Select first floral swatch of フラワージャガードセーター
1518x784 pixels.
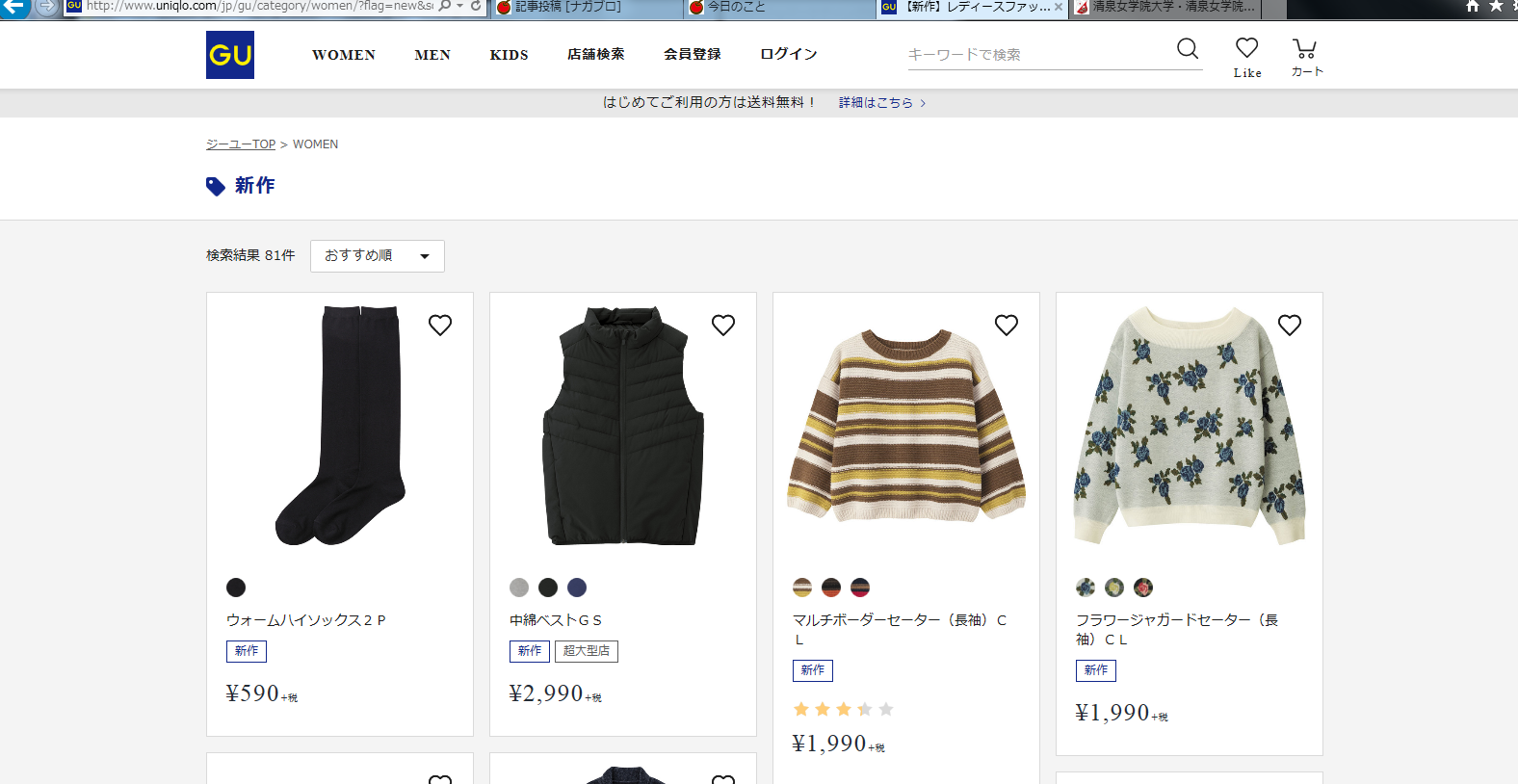tap(1086, 588)
